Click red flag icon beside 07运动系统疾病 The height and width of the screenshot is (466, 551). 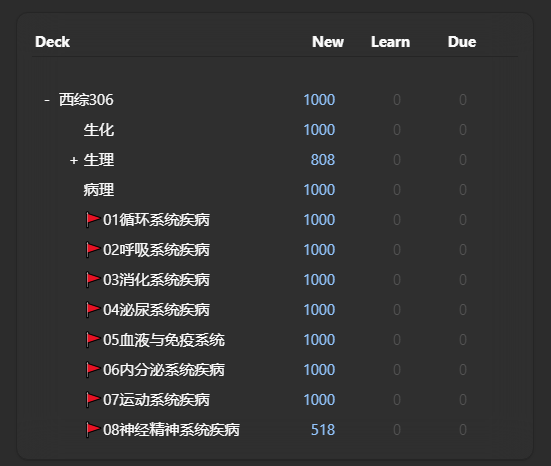[93, 400]
